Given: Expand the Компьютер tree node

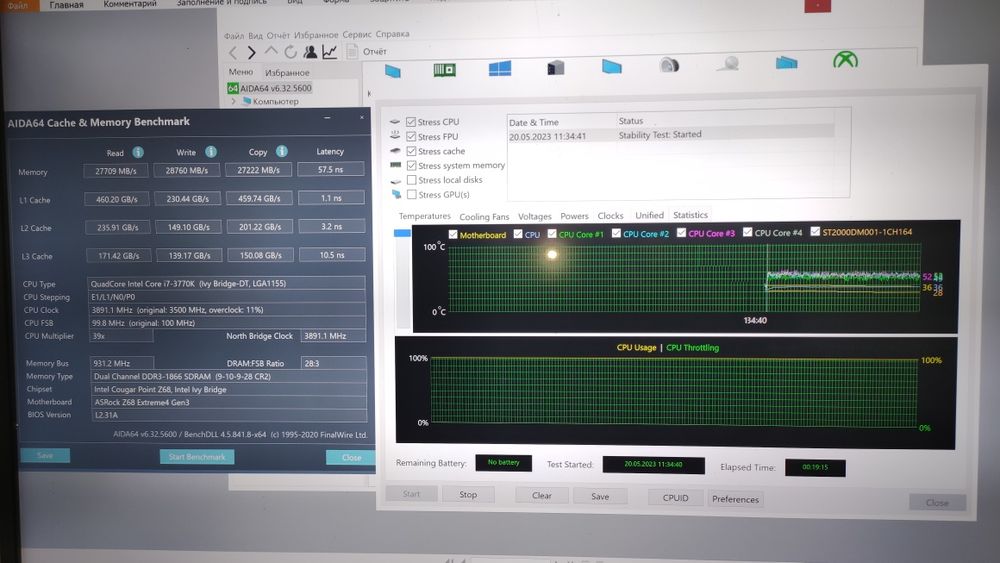Looking at the screenshot, I should tap(234, 102).
